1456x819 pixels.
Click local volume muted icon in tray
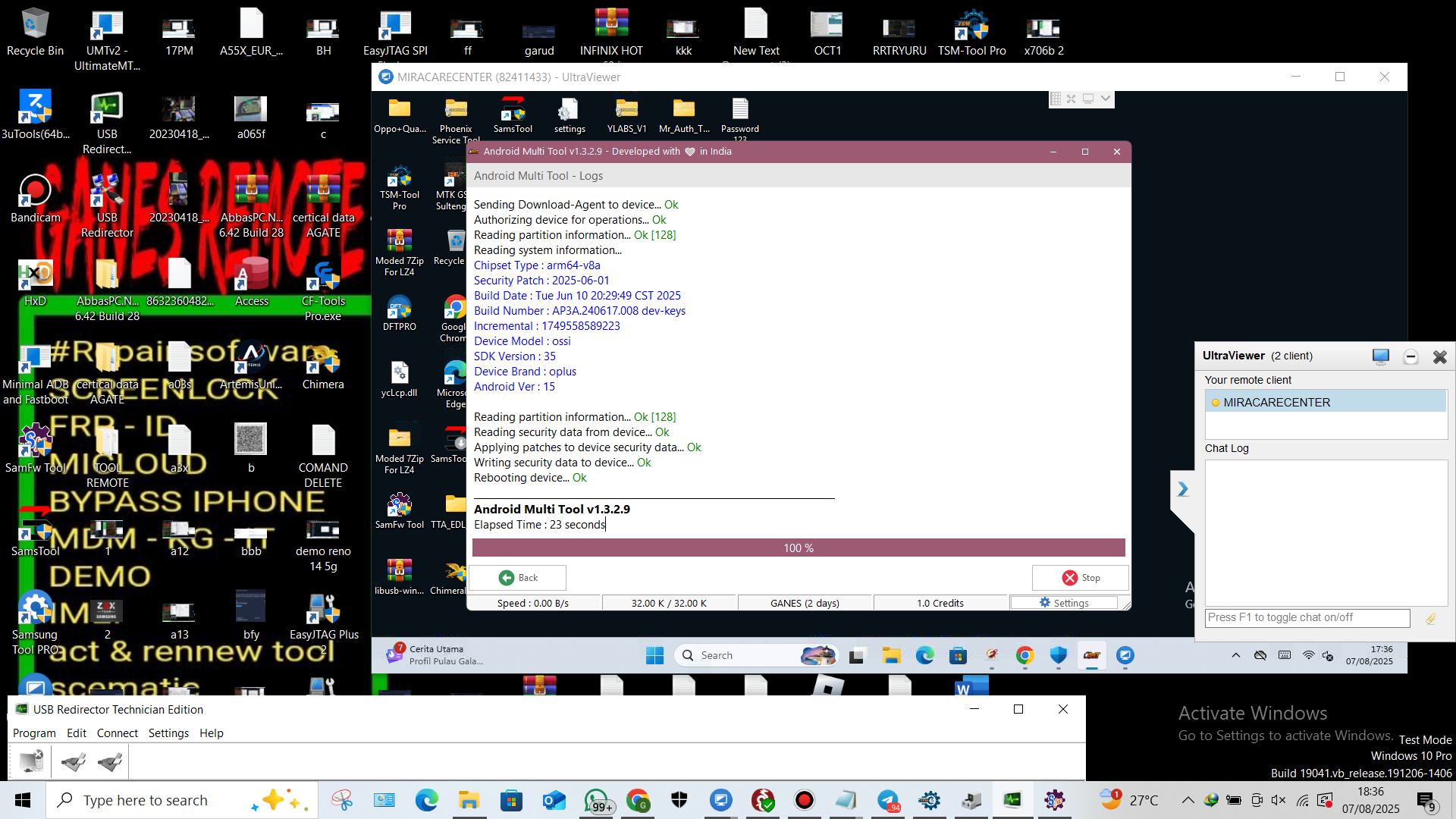point(1279,800)
